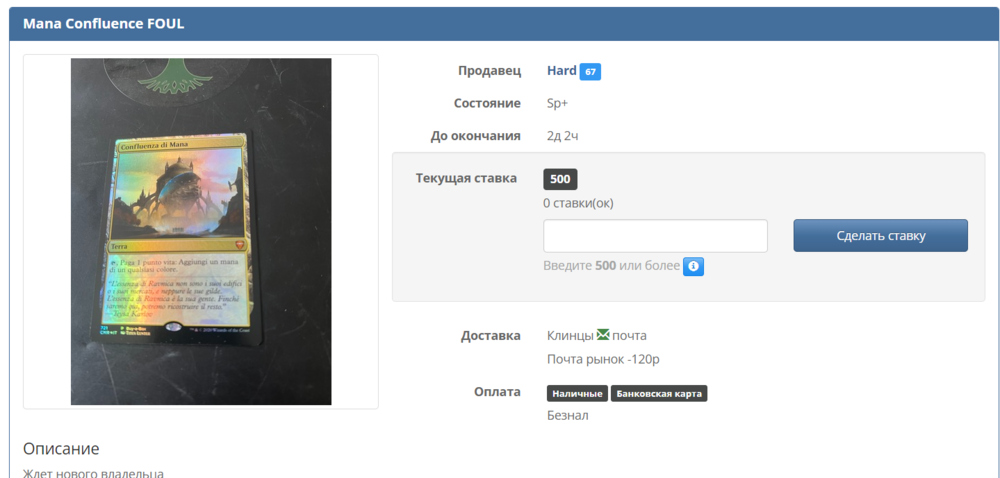The height and width of the screenshot is (478, 1000).
Task: Click the current bid badge showing 500
Action: click(560, 179)
